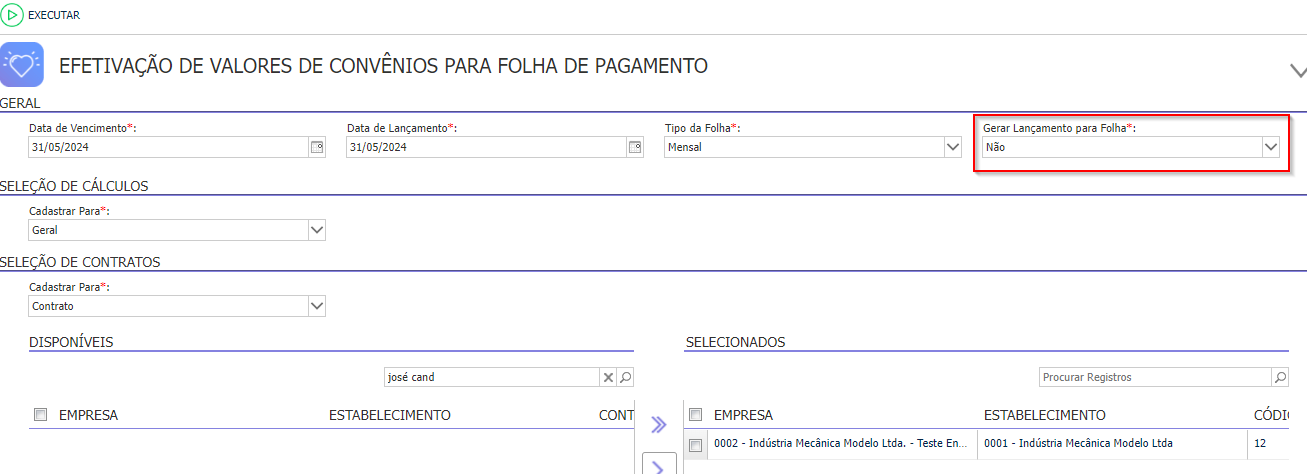
Task: Click the heart convênios module icon
Action: [22, 65]
